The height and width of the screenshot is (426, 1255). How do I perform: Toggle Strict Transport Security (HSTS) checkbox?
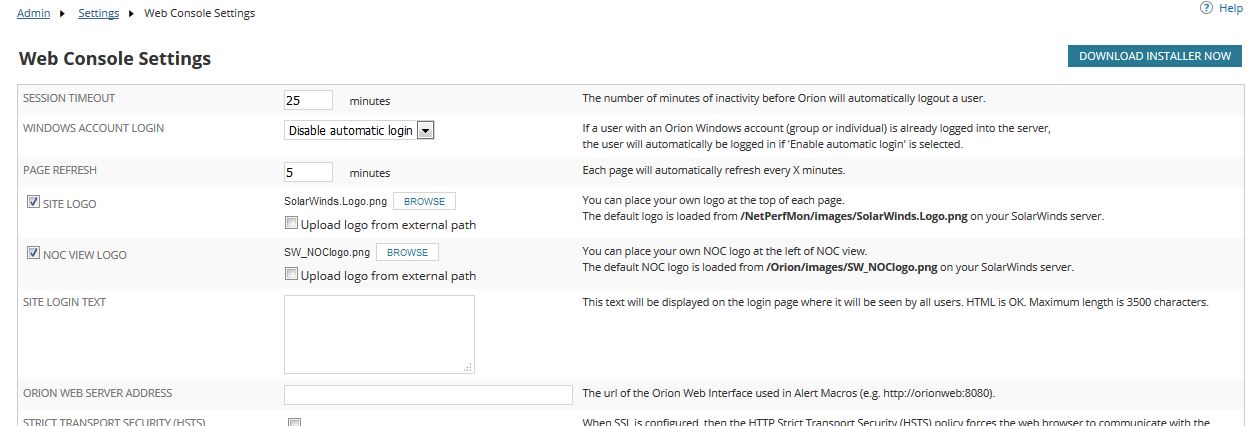294,422
